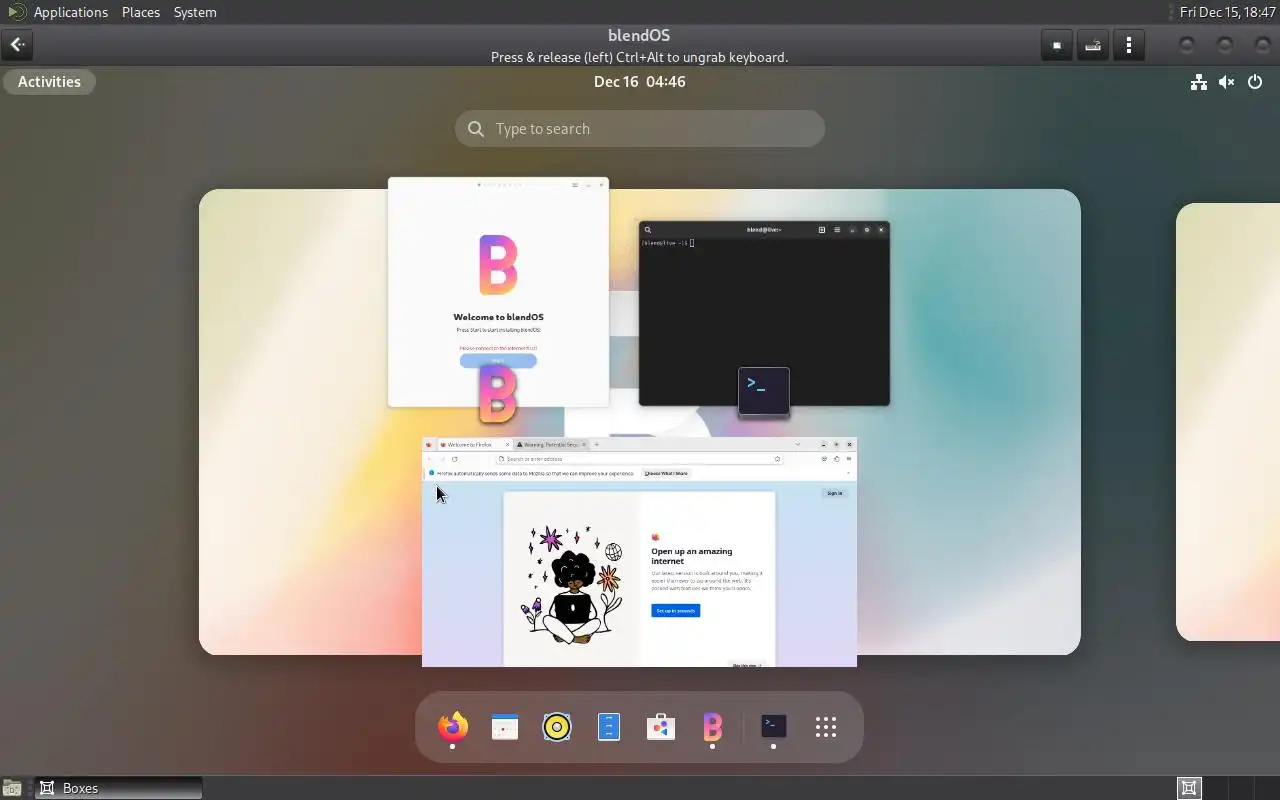
Task: Open the Firefox new tab plus button
Action: [596, 444]
